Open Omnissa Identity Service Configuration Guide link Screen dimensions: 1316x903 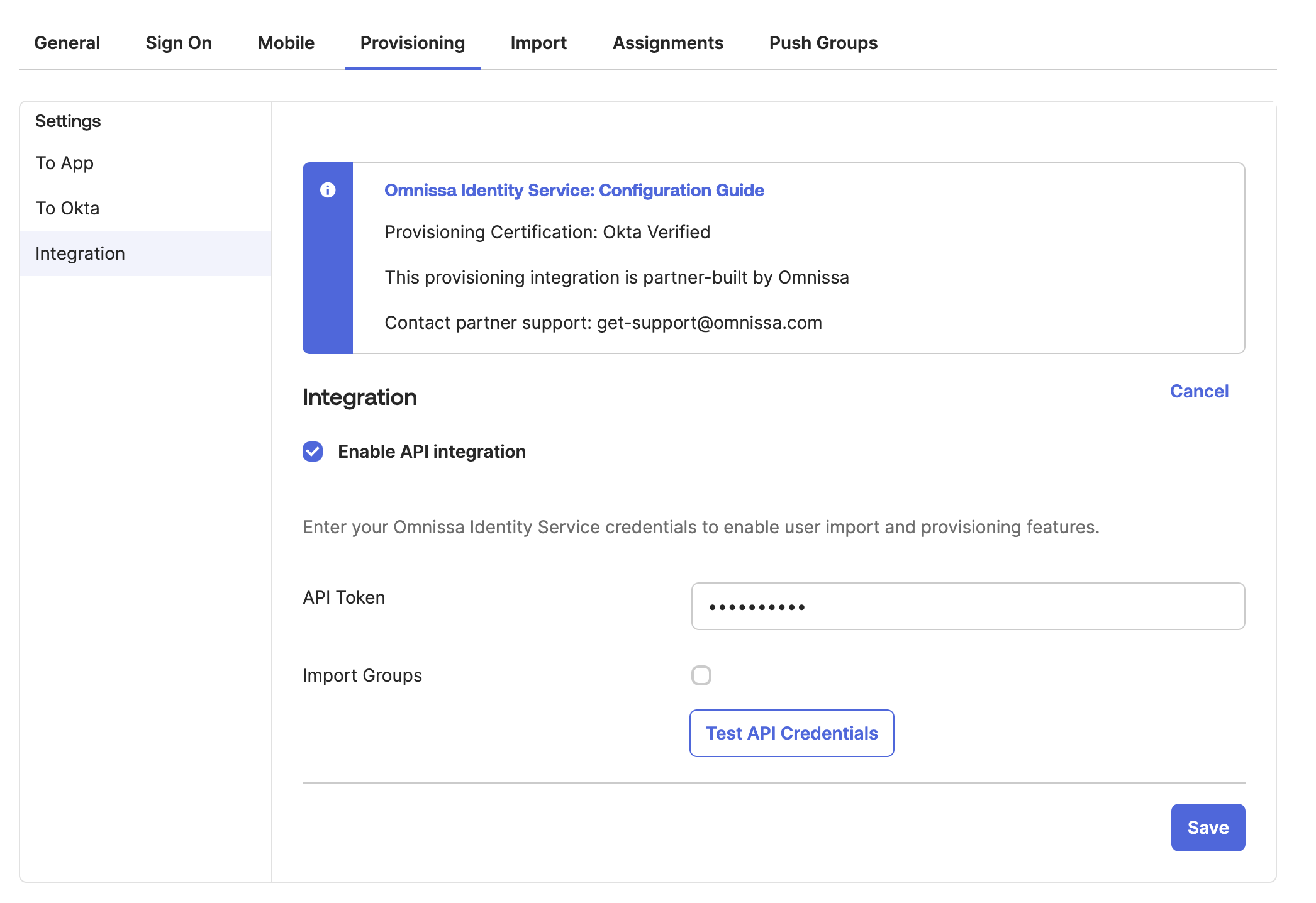pos(574,190)
